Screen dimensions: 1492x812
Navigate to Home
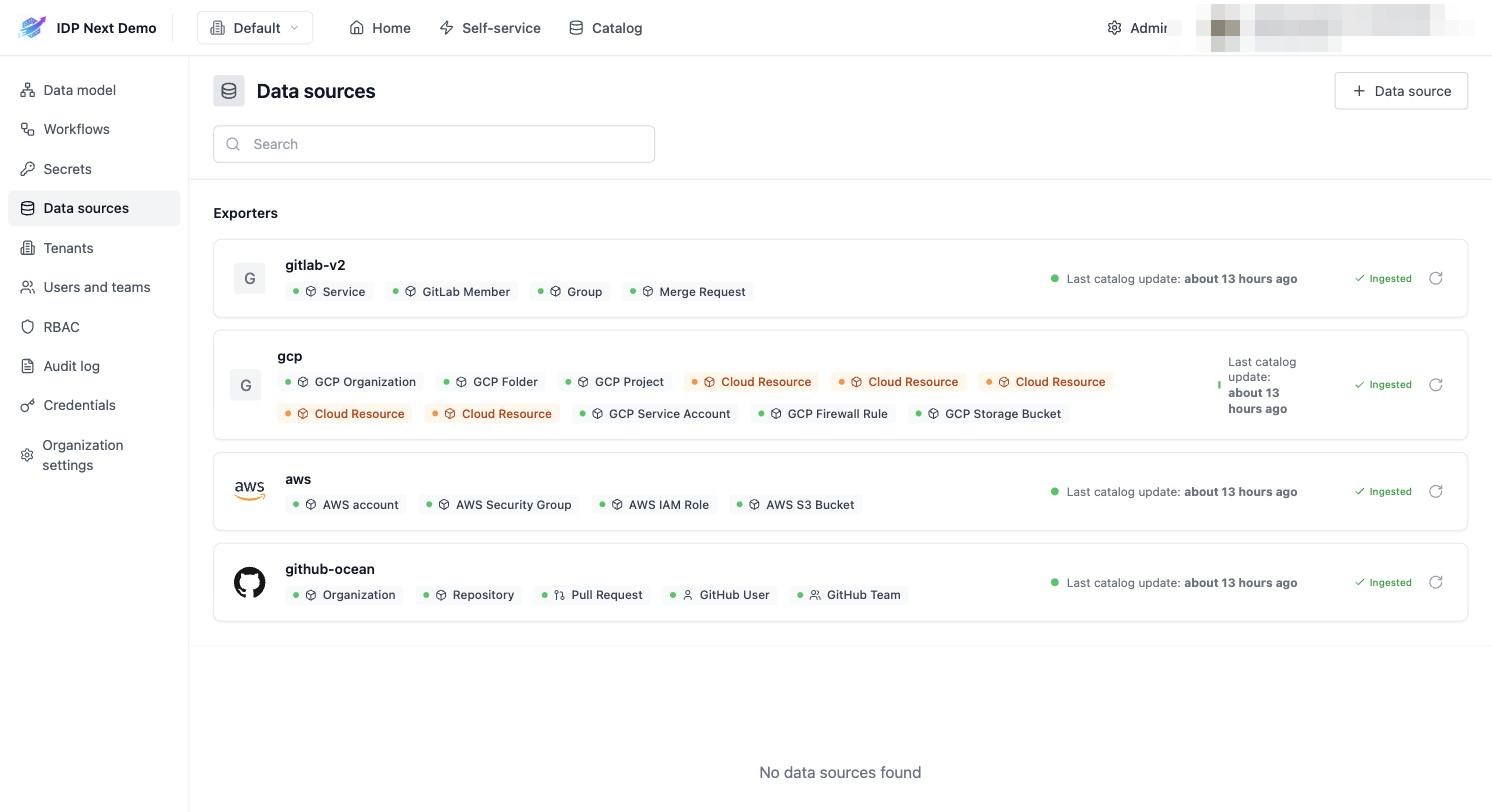tap(380, 28)
